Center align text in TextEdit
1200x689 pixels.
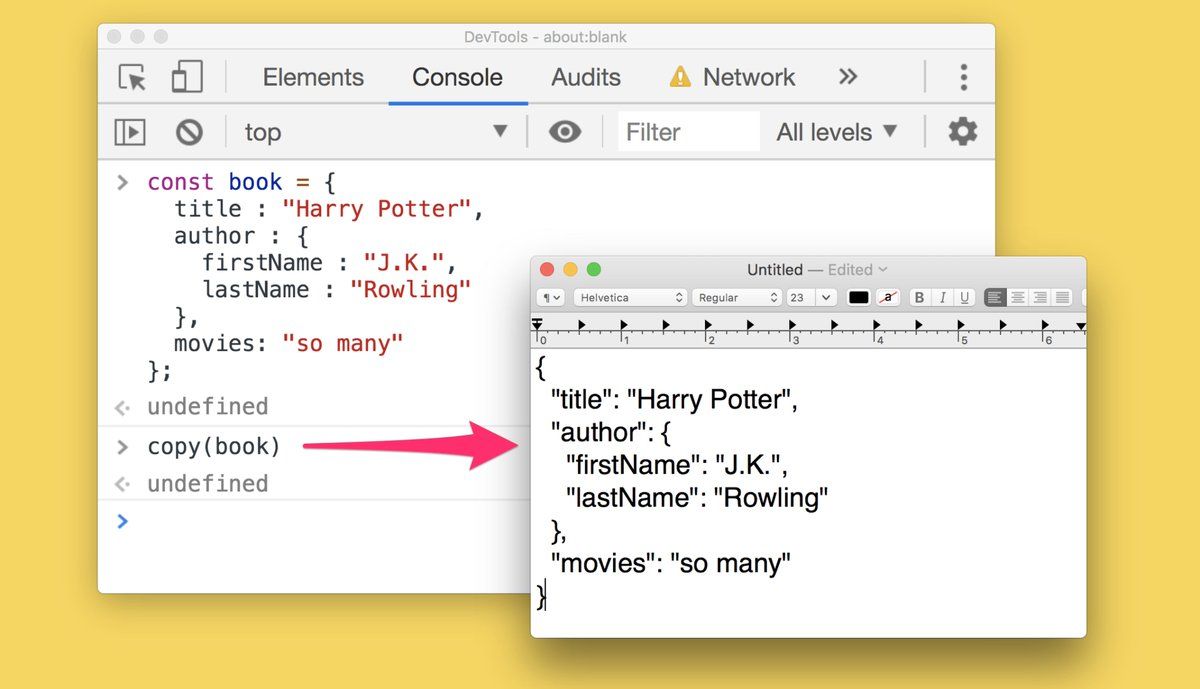click(1018, 298)
